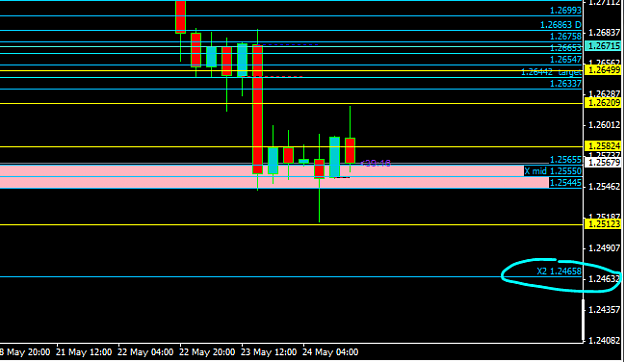Select the 1.26653 level label
This screenshot has width=625, height=362.
(x=566, y=48)
